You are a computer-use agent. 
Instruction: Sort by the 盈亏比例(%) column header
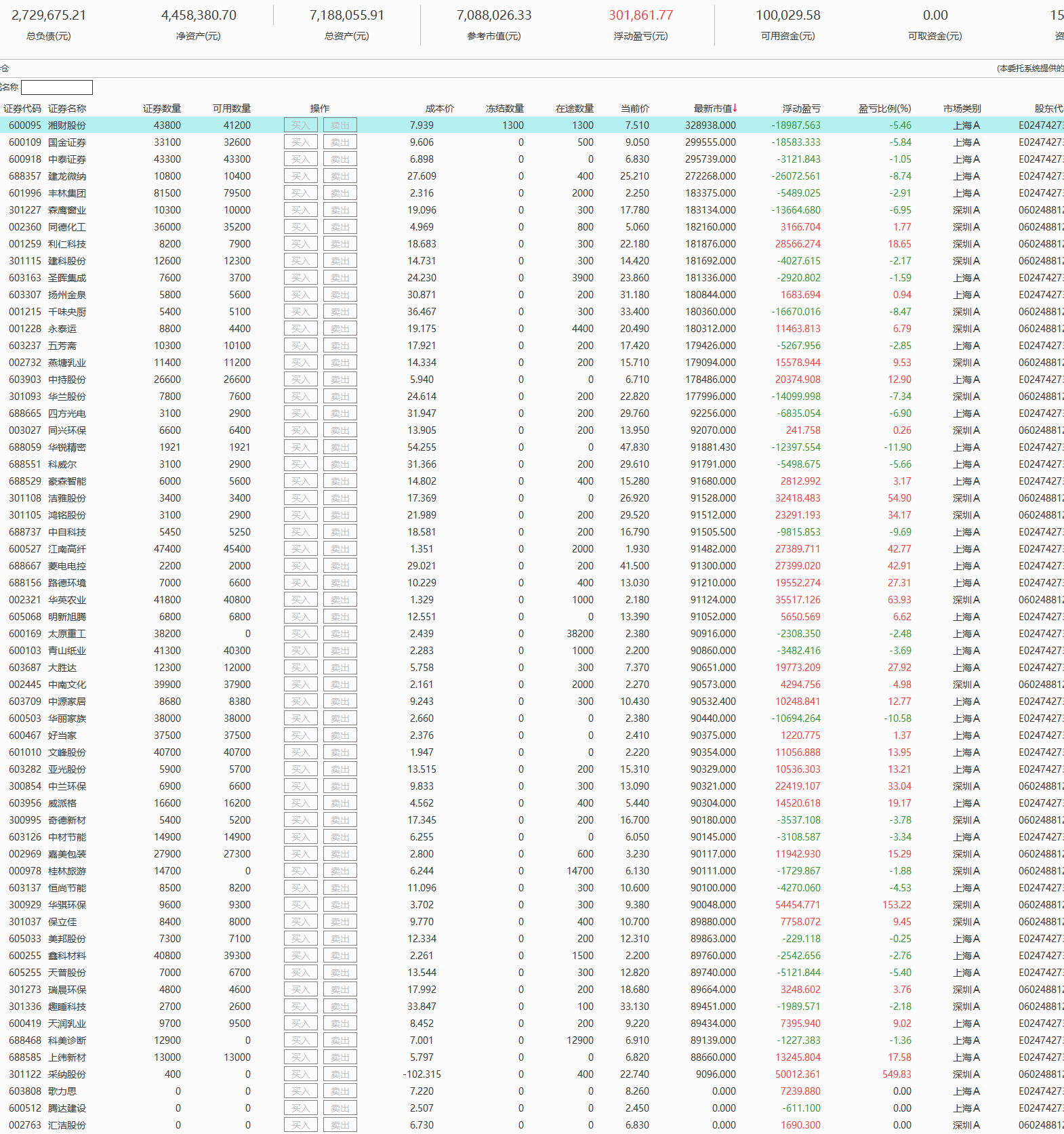click(x=885, y=108)
